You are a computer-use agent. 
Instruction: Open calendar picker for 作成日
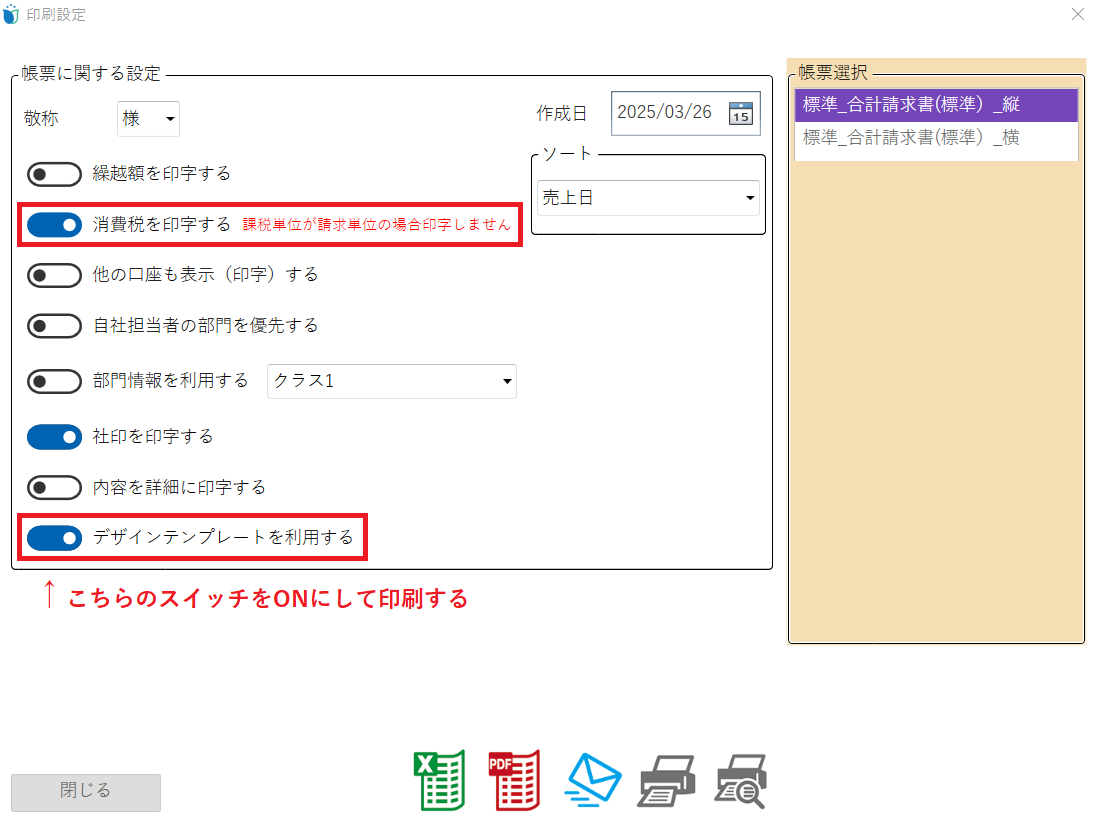click(x=741, y=113)
